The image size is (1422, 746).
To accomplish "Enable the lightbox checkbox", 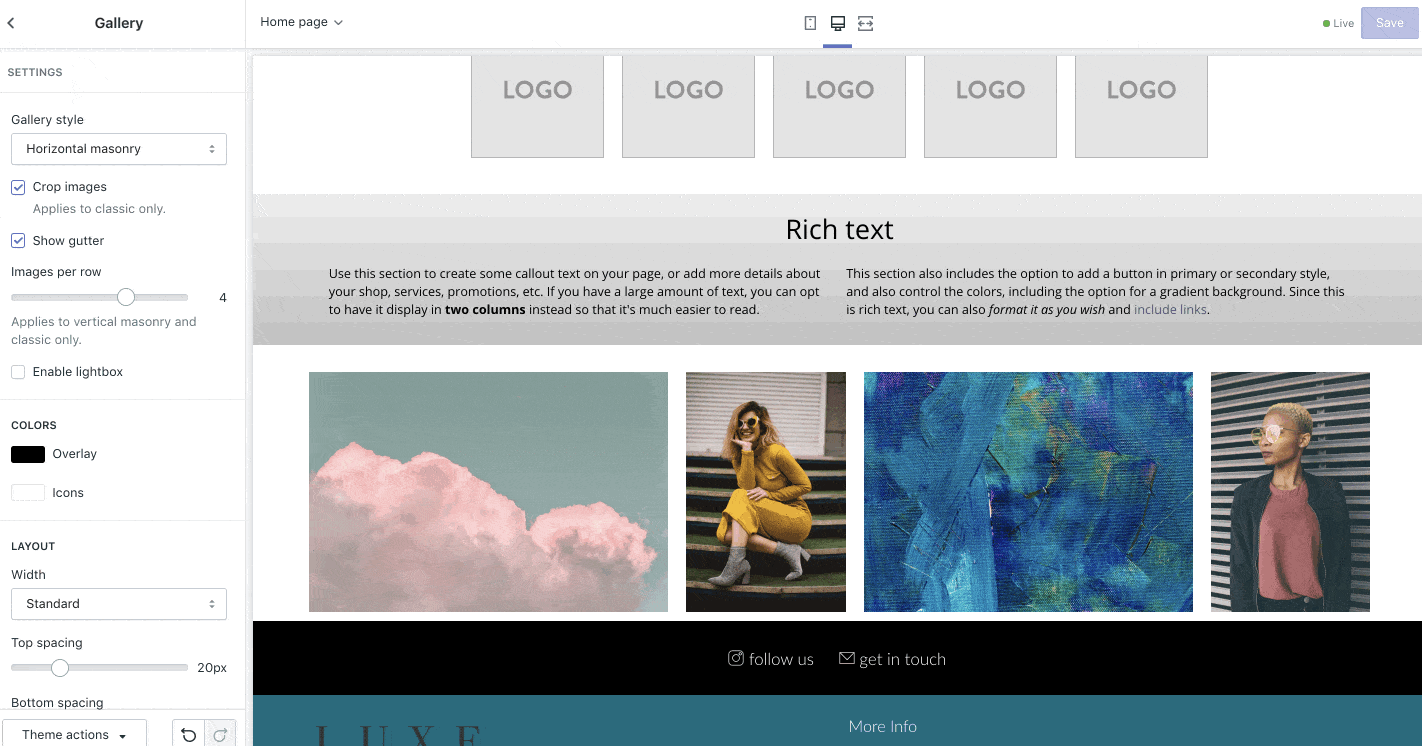I will pos(18,372).
